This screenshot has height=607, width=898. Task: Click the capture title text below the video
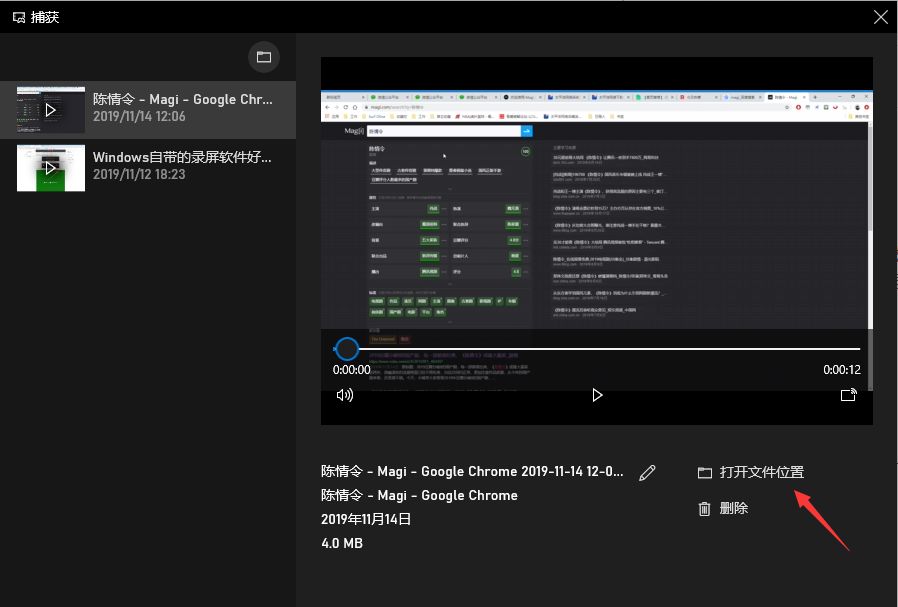tap(470, 471)
